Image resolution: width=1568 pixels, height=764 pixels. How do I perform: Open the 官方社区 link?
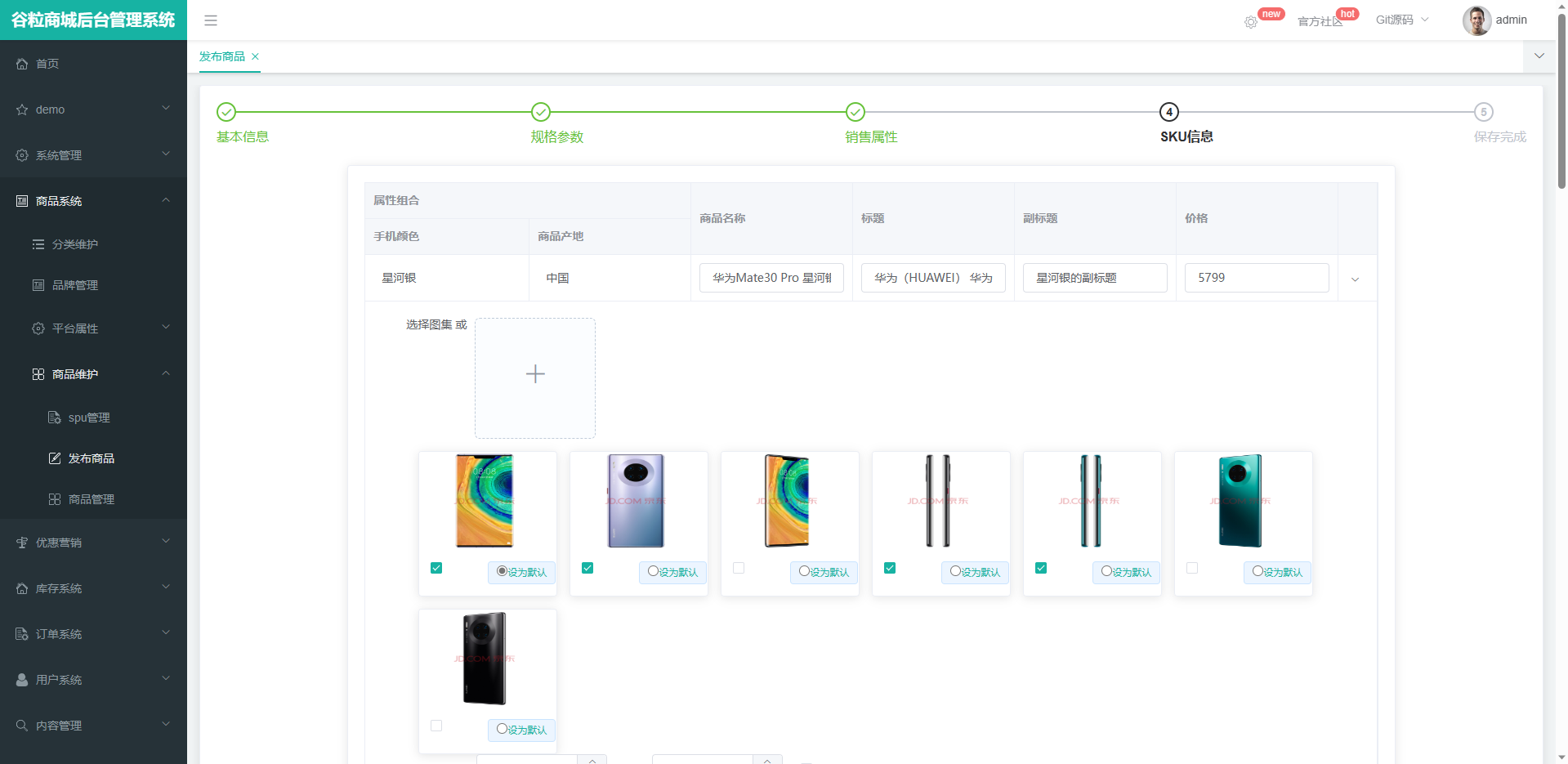coord(1319,21)
